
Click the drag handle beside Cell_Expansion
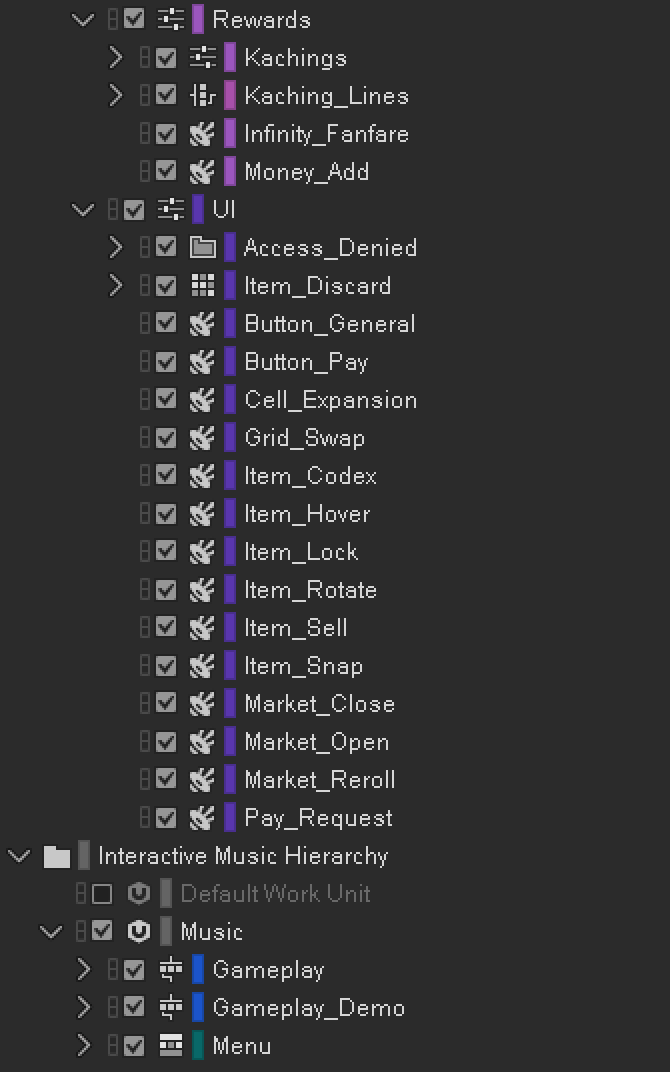click(145, 400)
